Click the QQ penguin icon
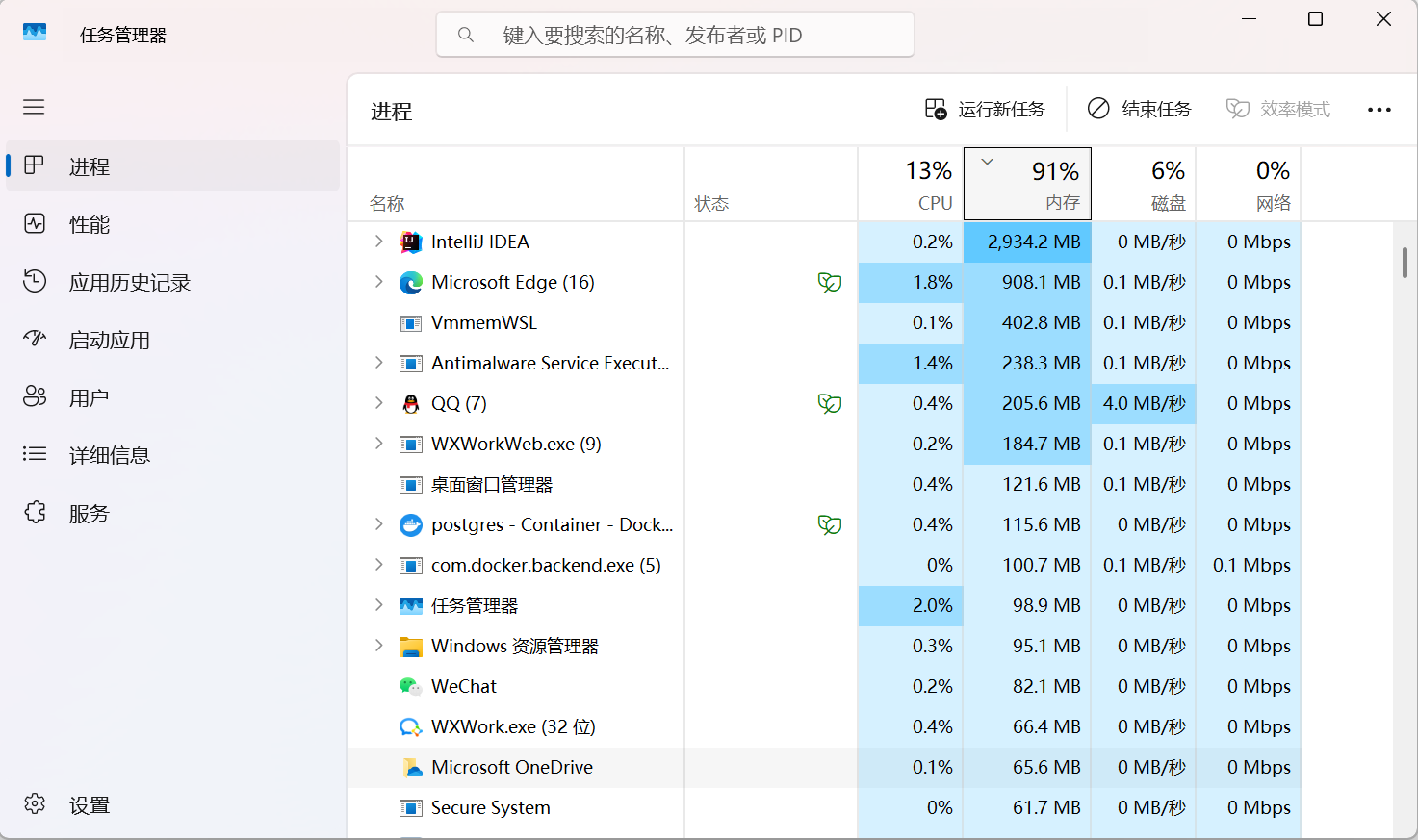 click(411, 404)
